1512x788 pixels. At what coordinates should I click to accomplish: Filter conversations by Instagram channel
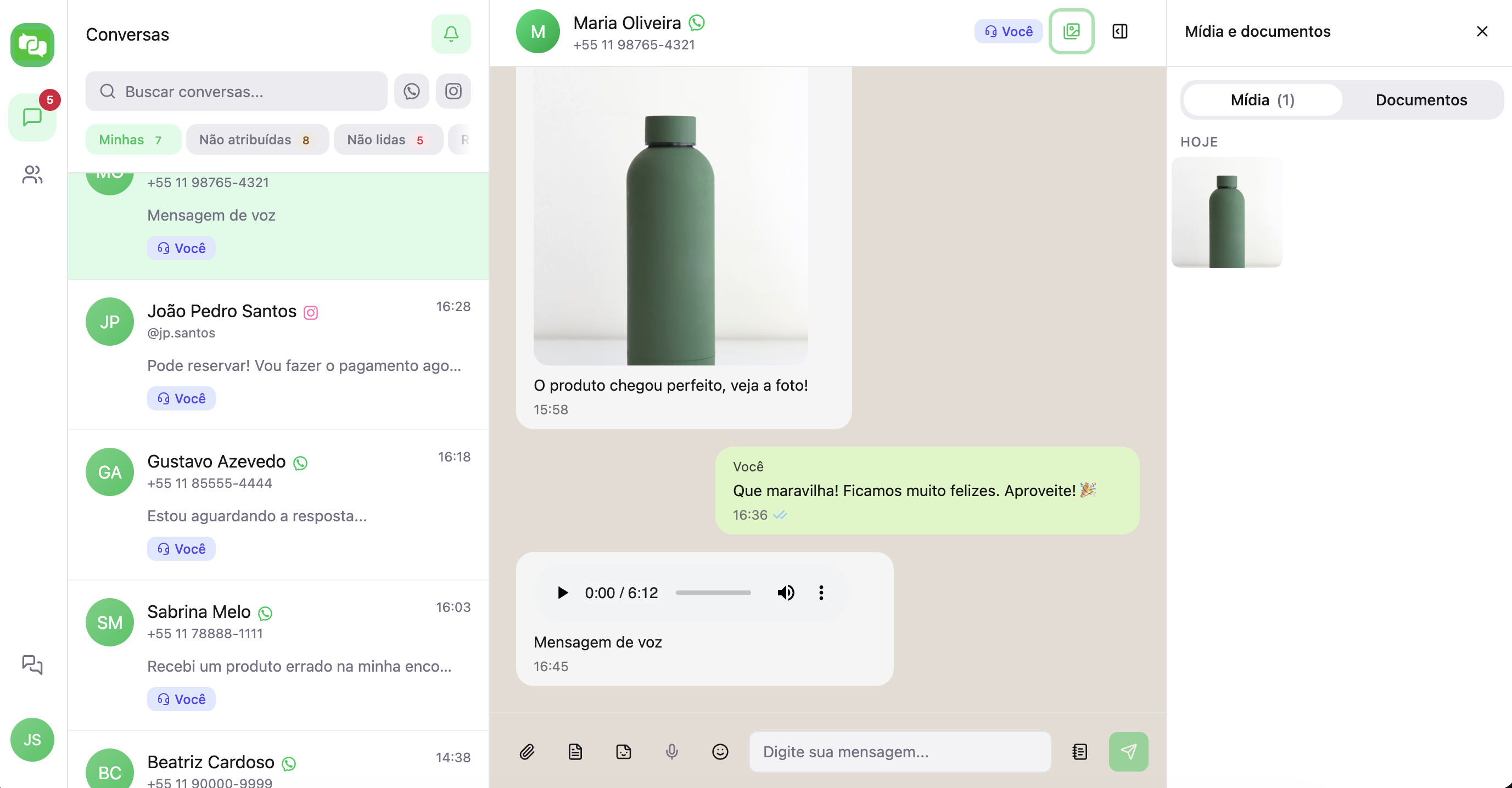point(453,91)
